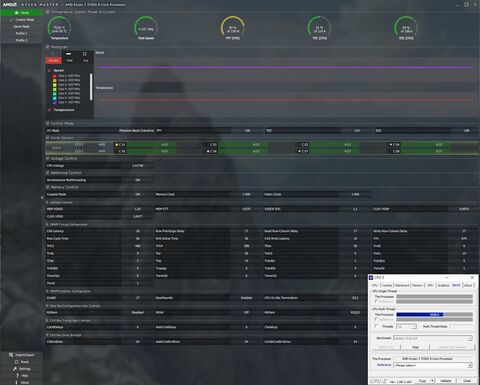Viewport: 480px width, 385px height.
Task: Switch to Profile 2
Action: pos(22,40)
